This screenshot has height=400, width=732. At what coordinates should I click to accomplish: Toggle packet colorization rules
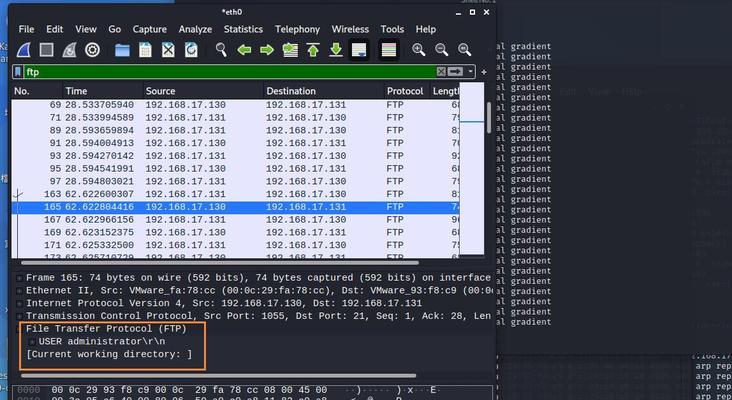(389, 50)
